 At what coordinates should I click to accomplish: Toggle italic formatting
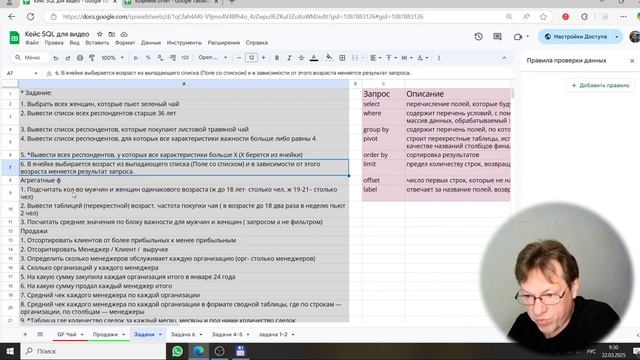(289, 58)
